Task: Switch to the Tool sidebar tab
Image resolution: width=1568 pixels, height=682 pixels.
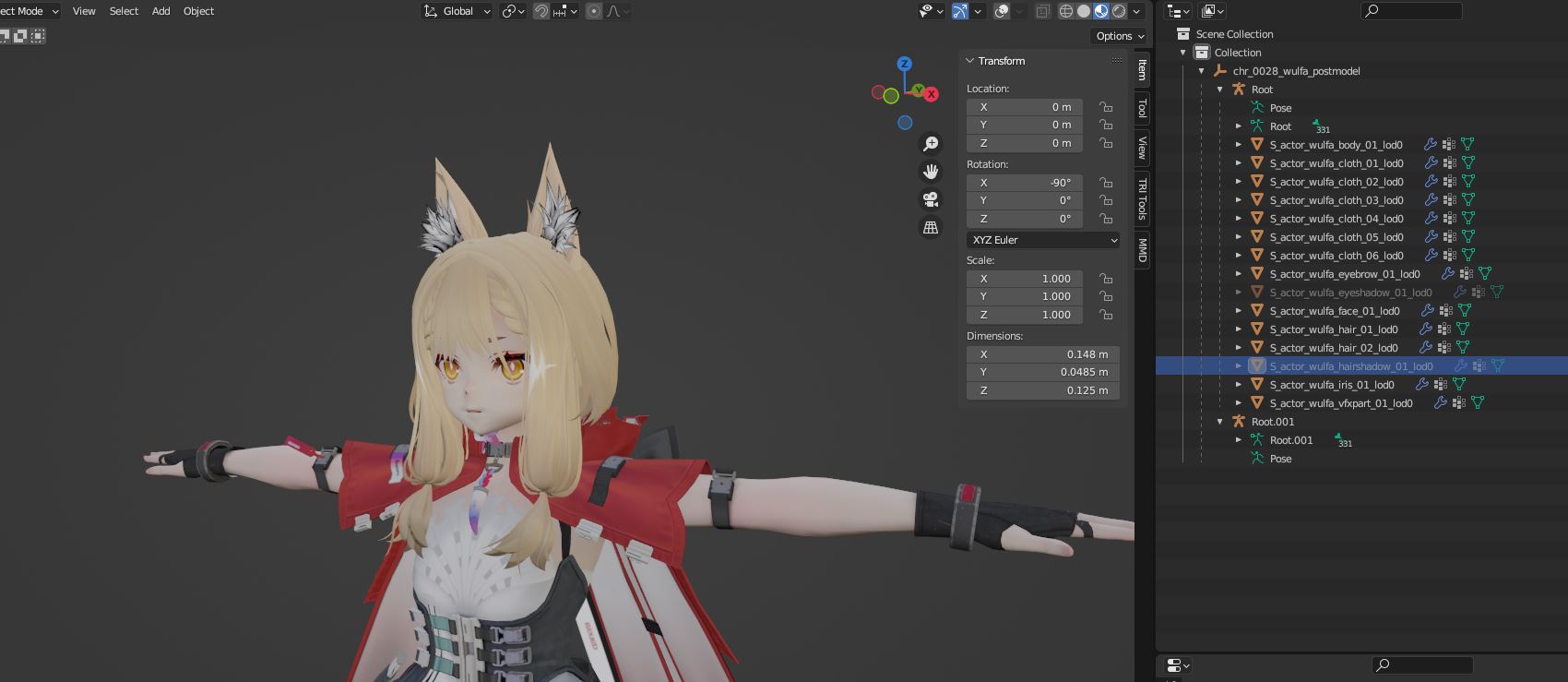Action: [x=1142, y=107]
